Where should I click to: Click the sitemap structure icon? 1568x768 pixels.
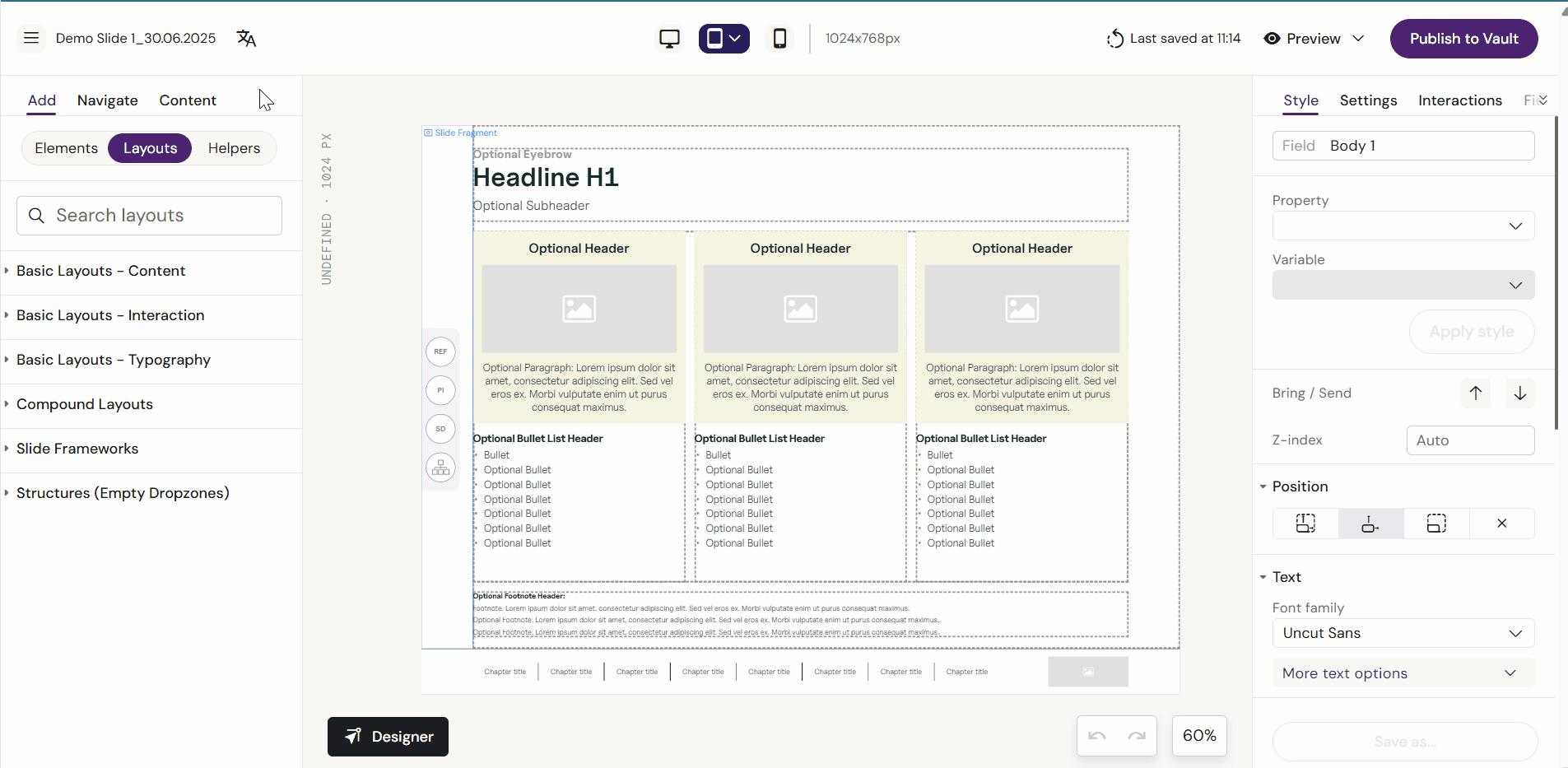pyautogui.click(x=440, y=468)
